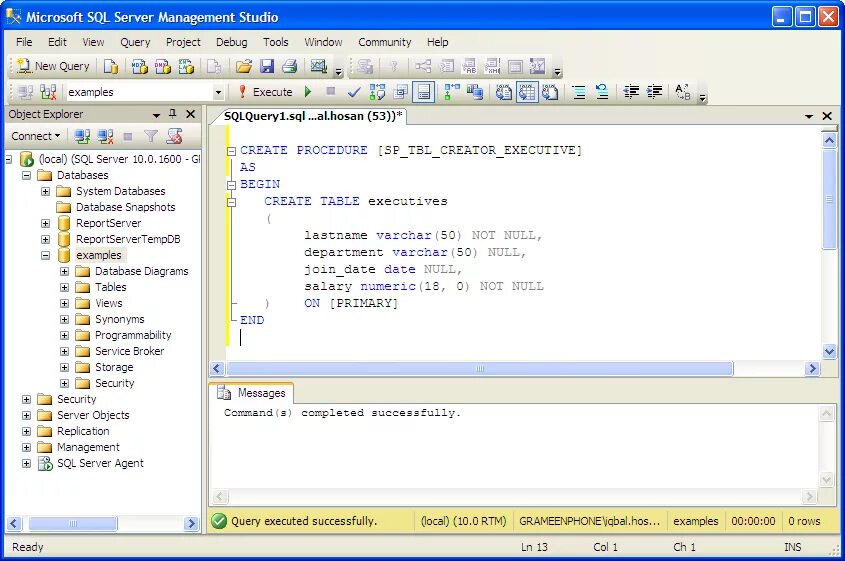Click the Execute button

click(265, 92)
